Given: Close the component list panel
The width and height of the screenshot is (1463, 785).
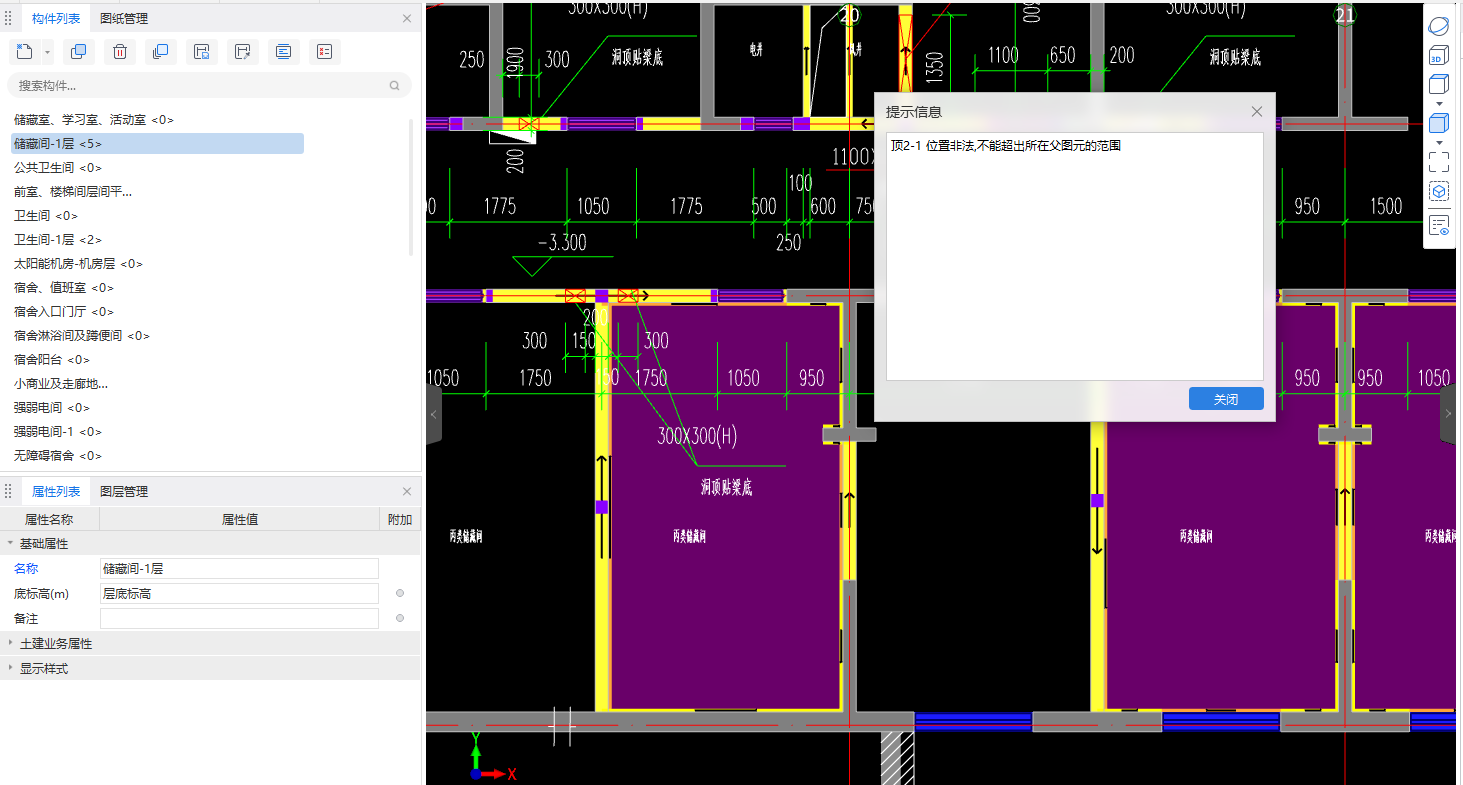Looking at the screenshot, I should [x=406, y=18].
